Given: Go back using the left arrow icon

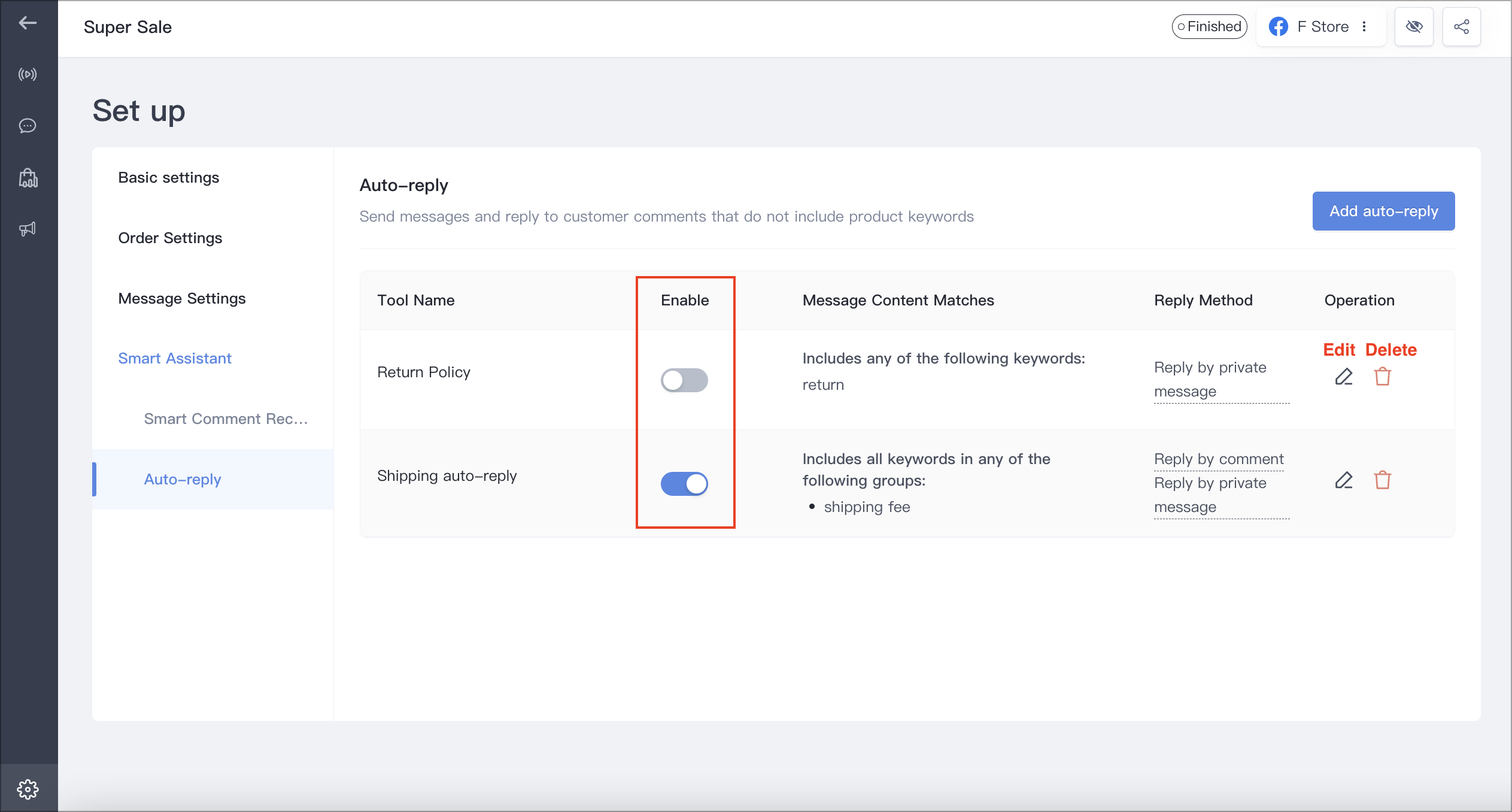Looking at the screenshot, I should (28, 23).
